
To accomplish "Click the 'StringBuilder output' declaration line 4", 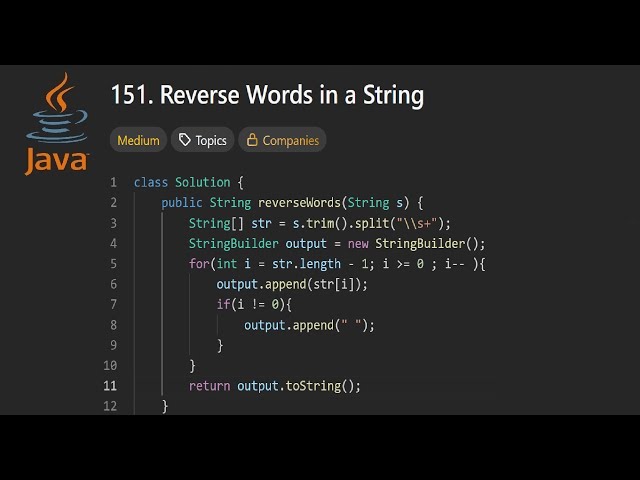I will [x=337, y=244].
